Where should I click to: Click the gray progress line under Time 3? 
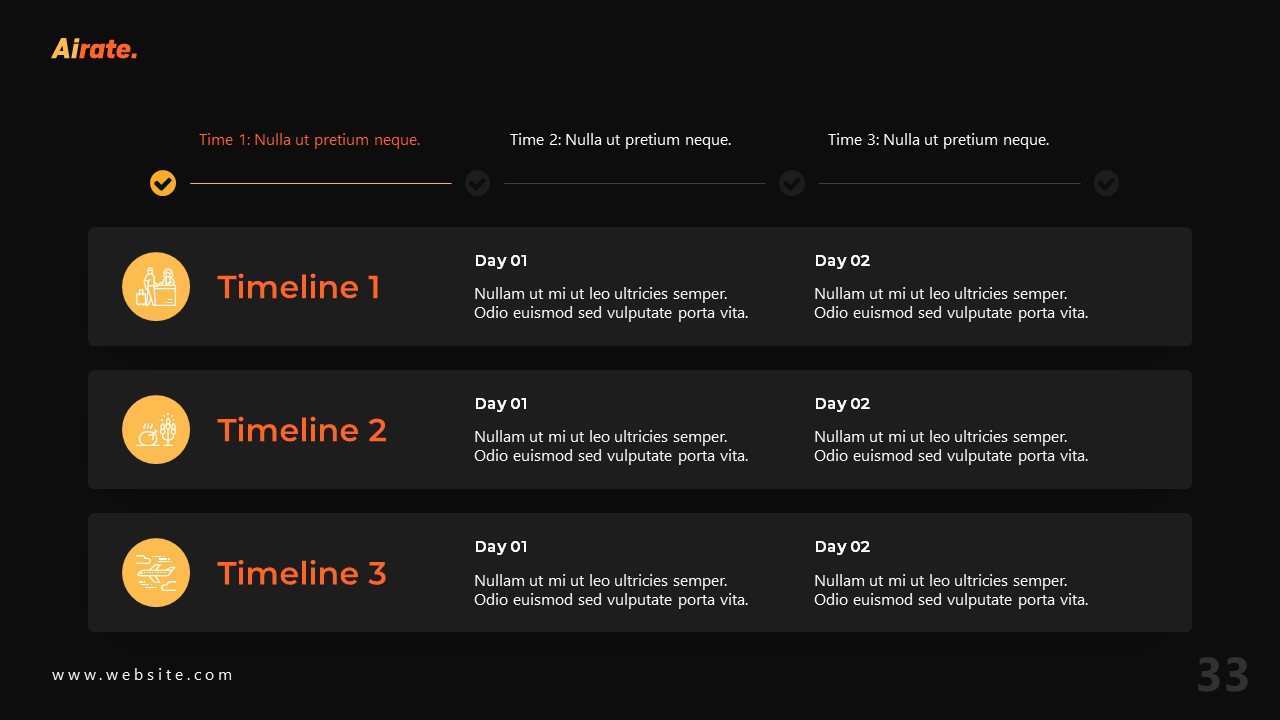(x=949, y=183)
